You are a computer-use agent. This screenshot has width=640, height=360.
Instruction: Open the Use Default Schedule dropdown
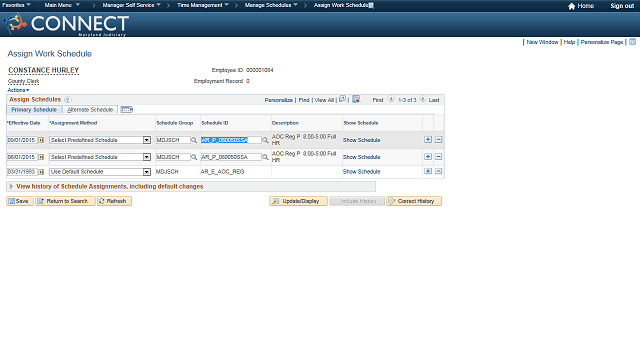tap(147, 172)
